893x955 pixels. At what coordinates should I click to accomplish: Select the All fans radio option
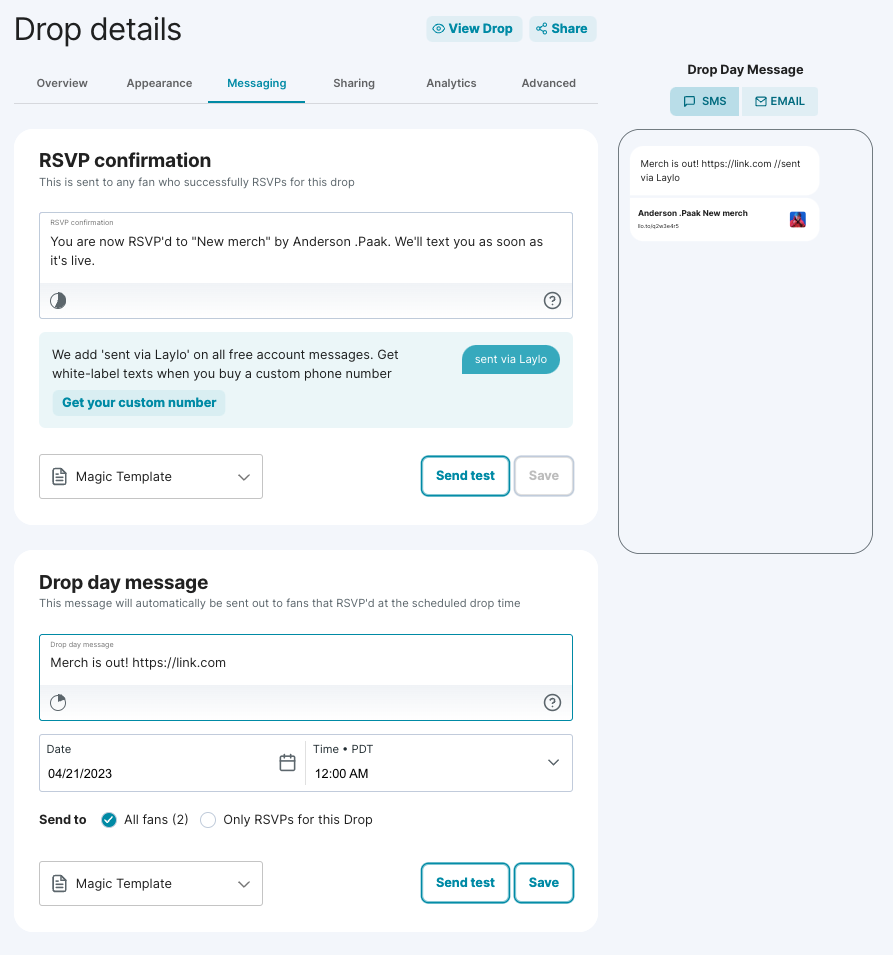[109, 820]
